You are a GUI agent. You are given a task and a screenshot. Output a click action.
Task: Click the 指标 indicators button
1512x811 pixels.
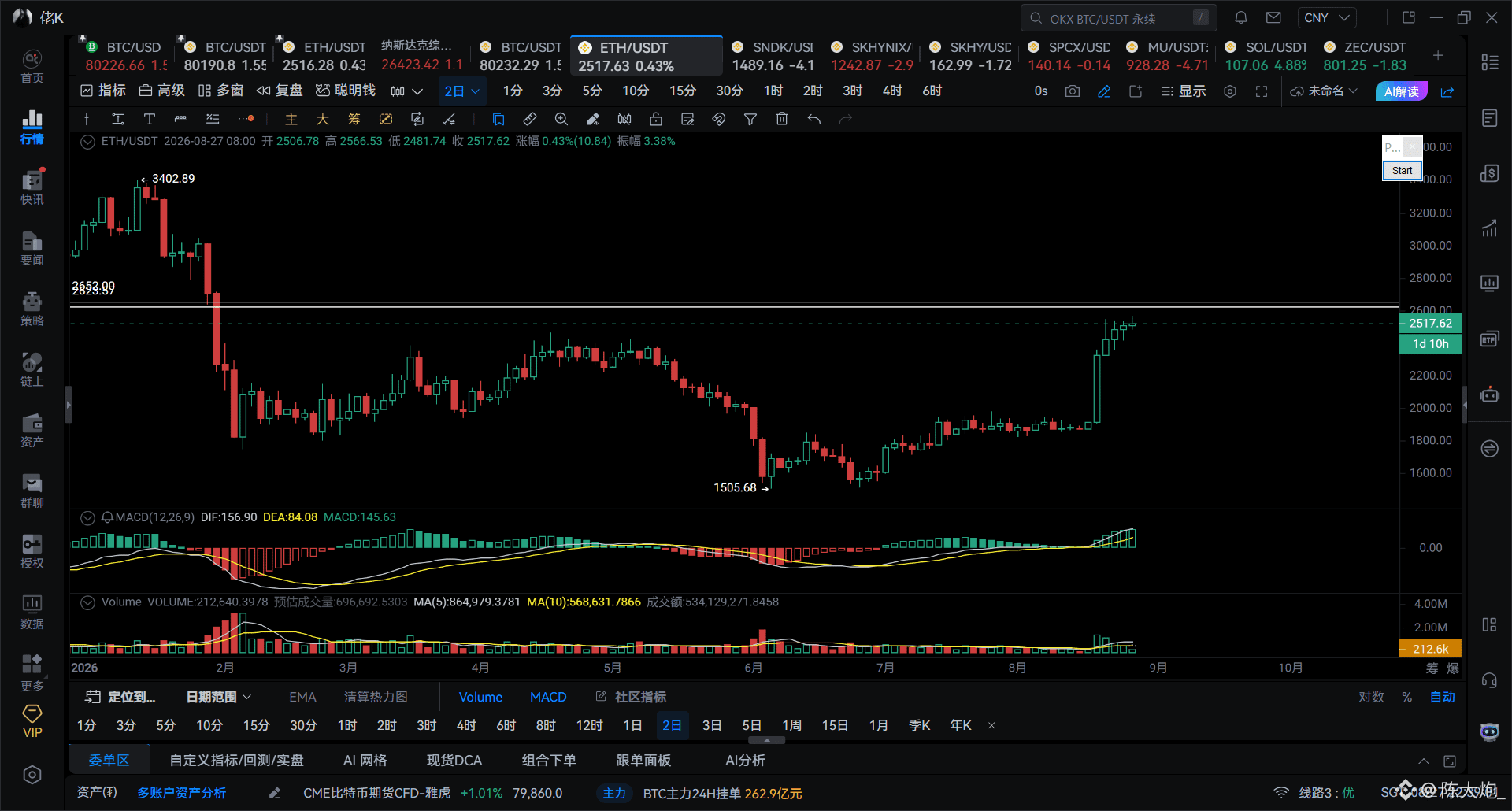(x=103, y=91)
